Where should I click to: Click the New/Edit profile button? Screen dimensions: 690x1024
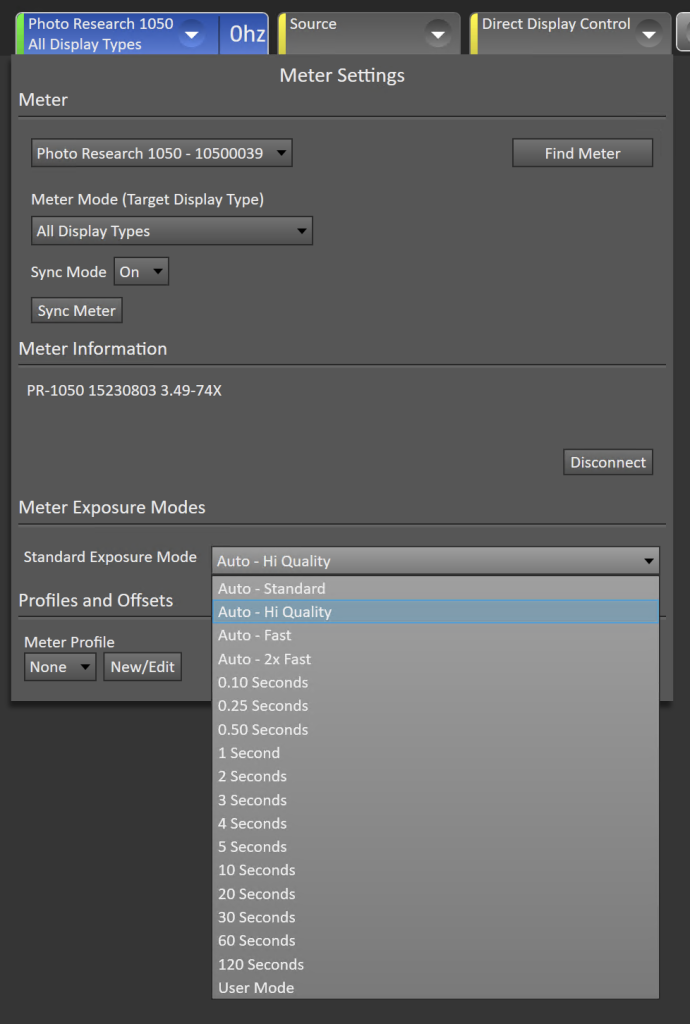(142, 667)
